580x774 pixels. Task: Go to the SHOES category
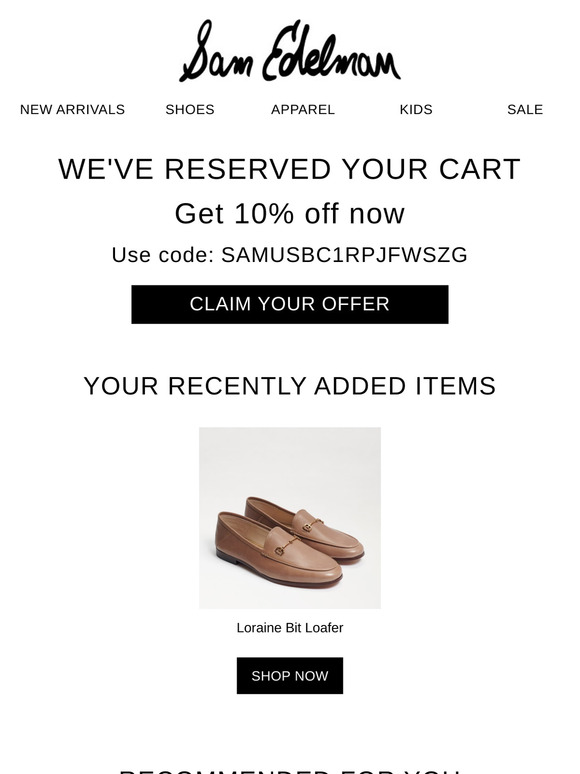pos(190,110)
